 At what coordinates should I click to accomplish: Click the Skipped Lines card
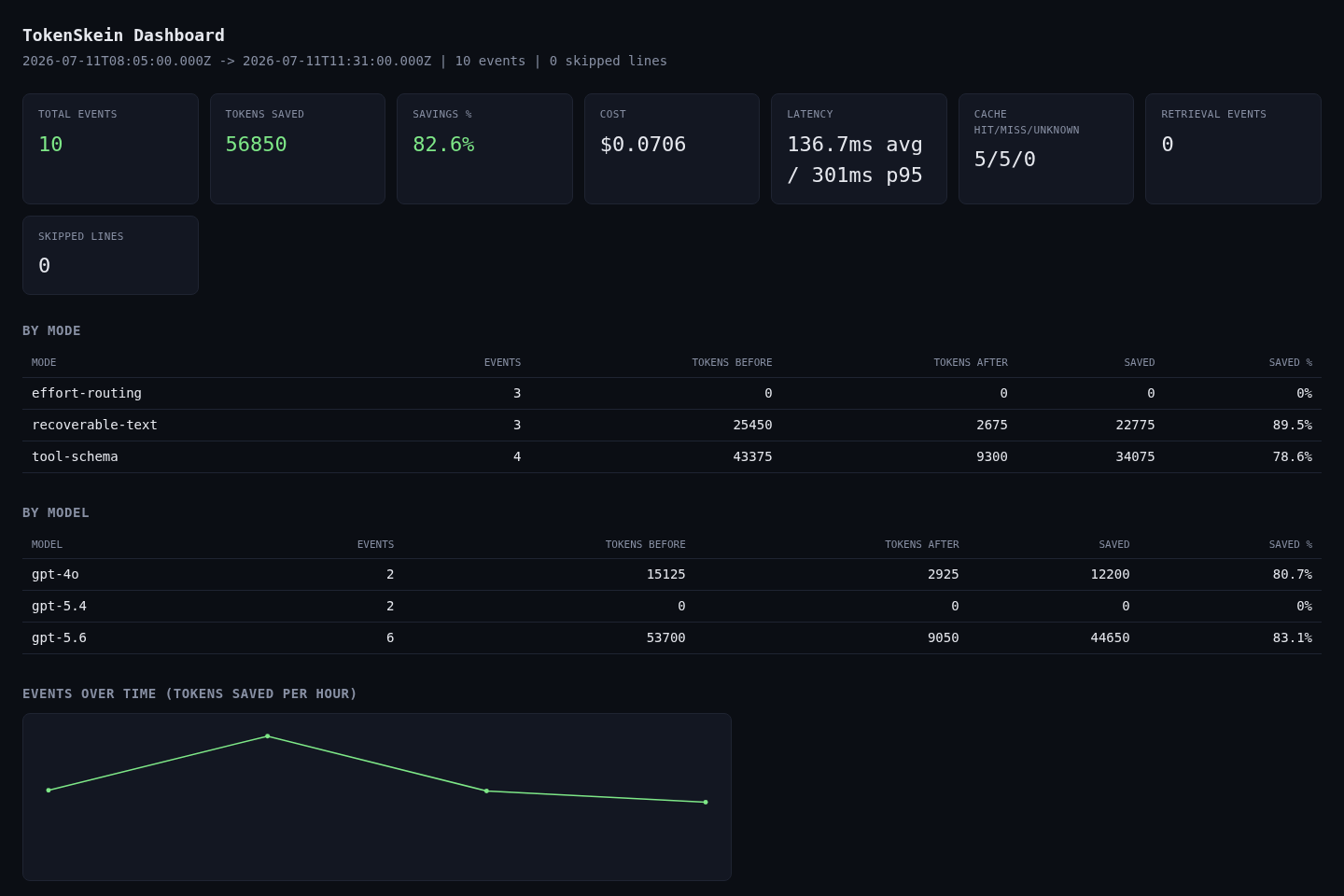tap(110, 255)
